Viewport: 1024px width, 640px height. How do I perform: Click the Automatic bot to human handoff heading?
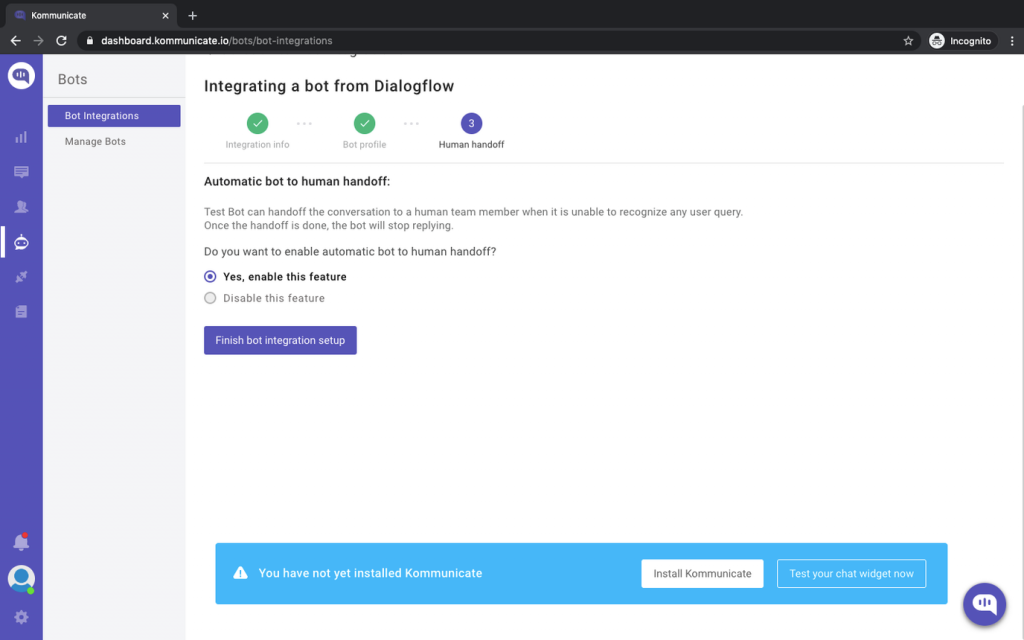tap(297, 182)
